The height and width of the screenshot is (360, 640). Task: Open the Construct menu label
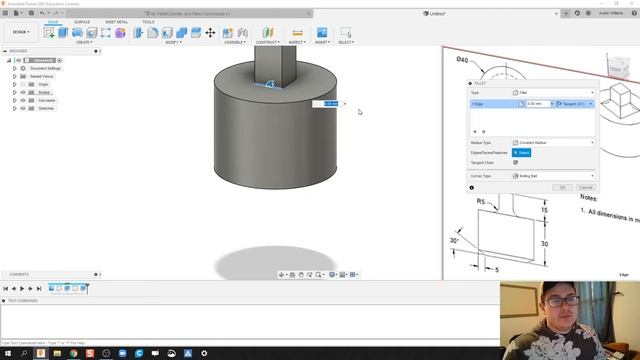coord(268,42)
